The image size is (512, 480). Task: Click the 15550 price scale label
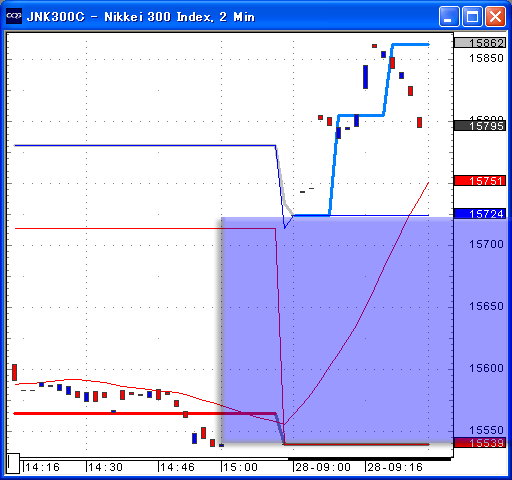486,430
